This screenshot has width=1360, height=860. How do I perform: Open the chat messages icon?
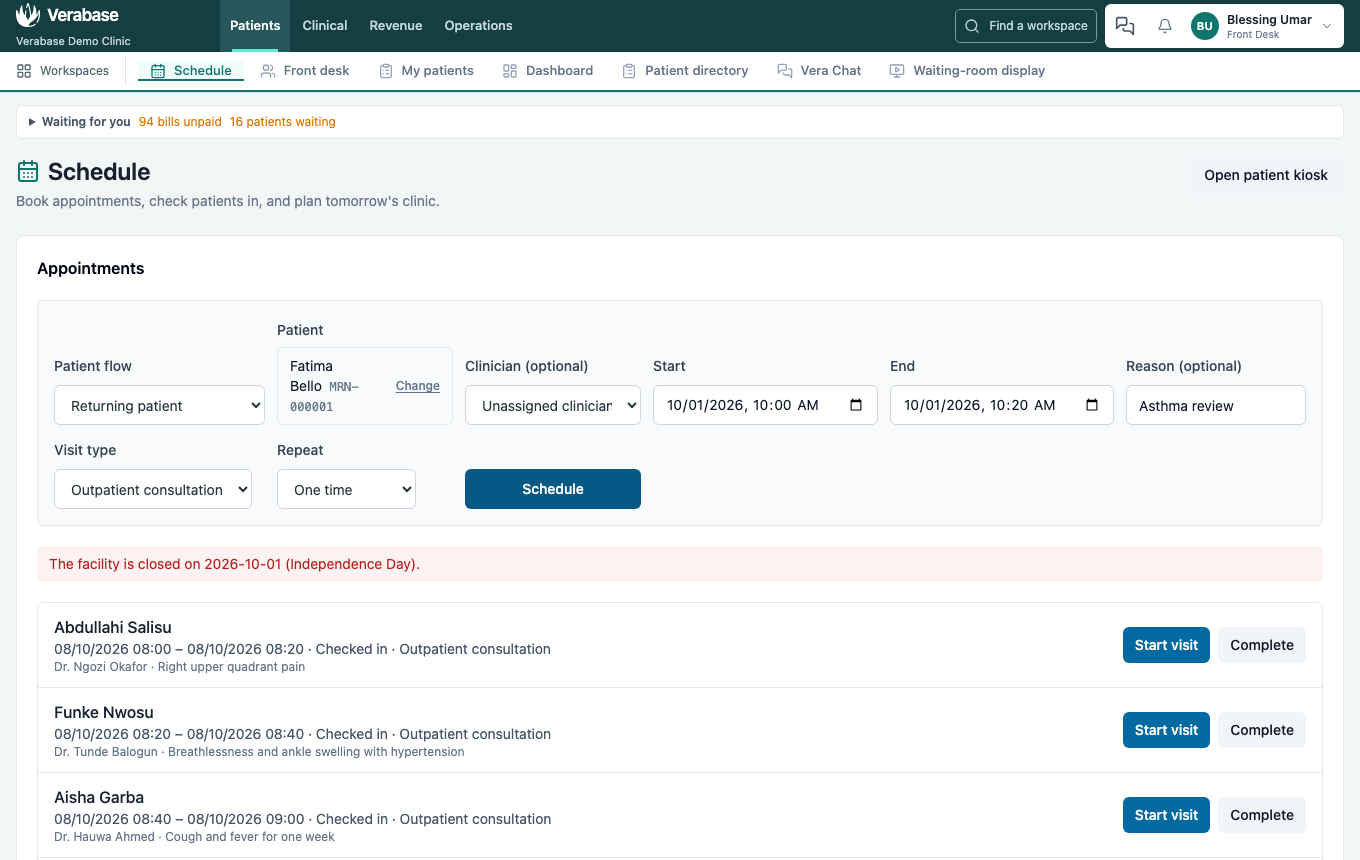[1125, 26]
